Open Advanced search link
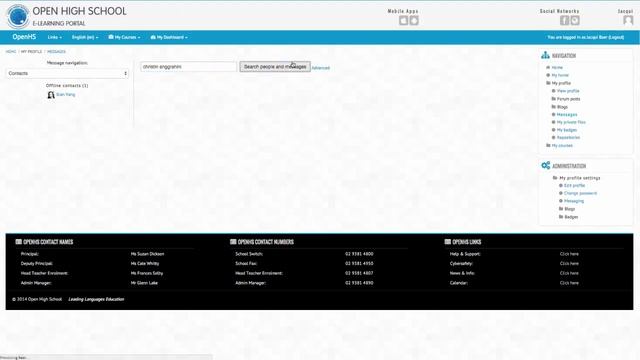The width and height of the screenshot is (640, 360). (x=321, y=68)
